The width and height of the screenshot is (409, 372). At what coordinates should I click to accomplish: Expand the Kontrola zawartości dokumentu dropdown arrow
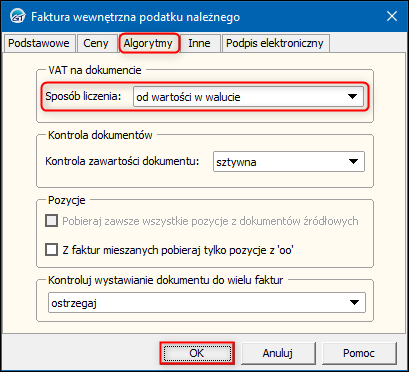click(353, 162)
